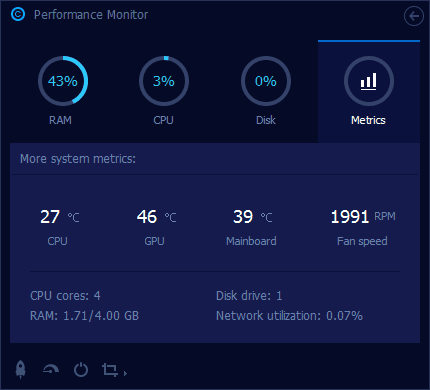Click the GPU 46 °C temperature reading
Image resolution: width=430 pixels, height=390 pixels.
(156, 217)
